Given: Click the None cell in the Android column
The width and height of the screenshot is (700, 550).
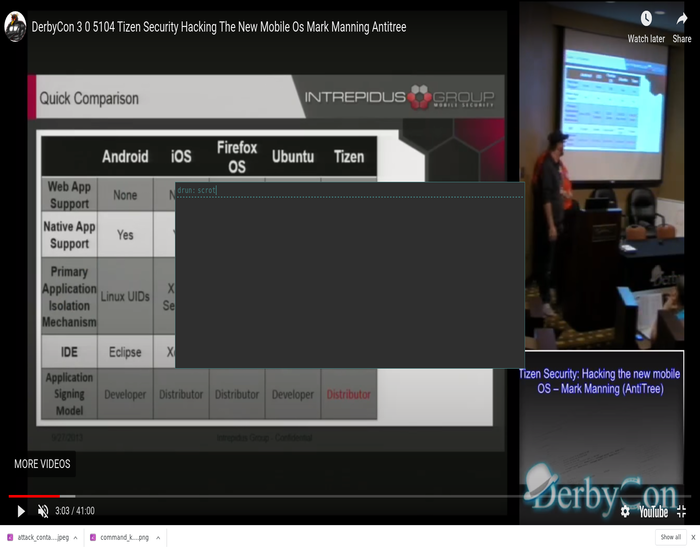Looking at the screenshot, I should coord(125,195).
